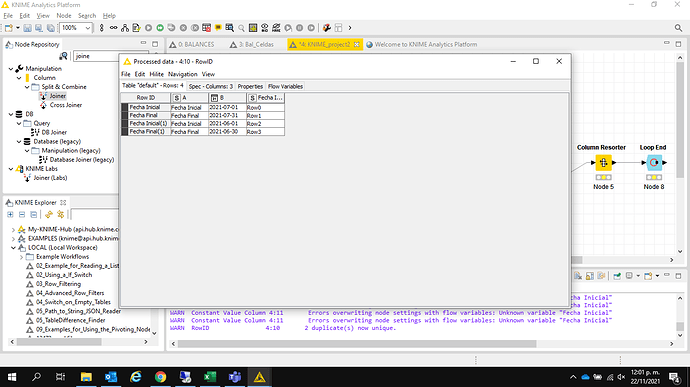Open the 100% zoom level dropdown
This screenshot has height=387, width=690.
pyautogui.click(x=88, y=28)
